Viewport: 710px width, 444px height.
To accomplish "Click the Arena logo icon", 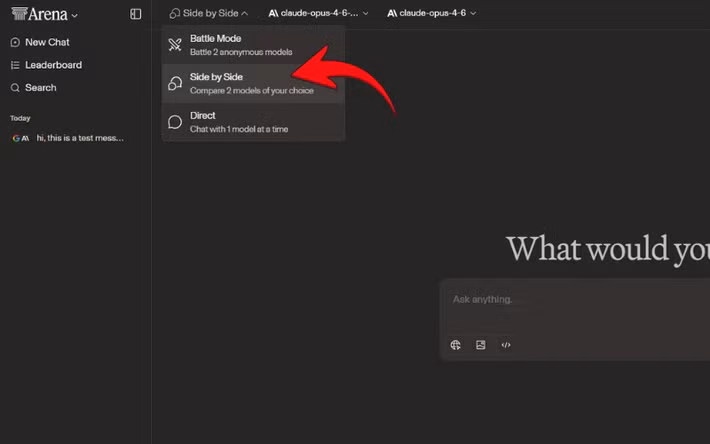I will pos(18,14).
